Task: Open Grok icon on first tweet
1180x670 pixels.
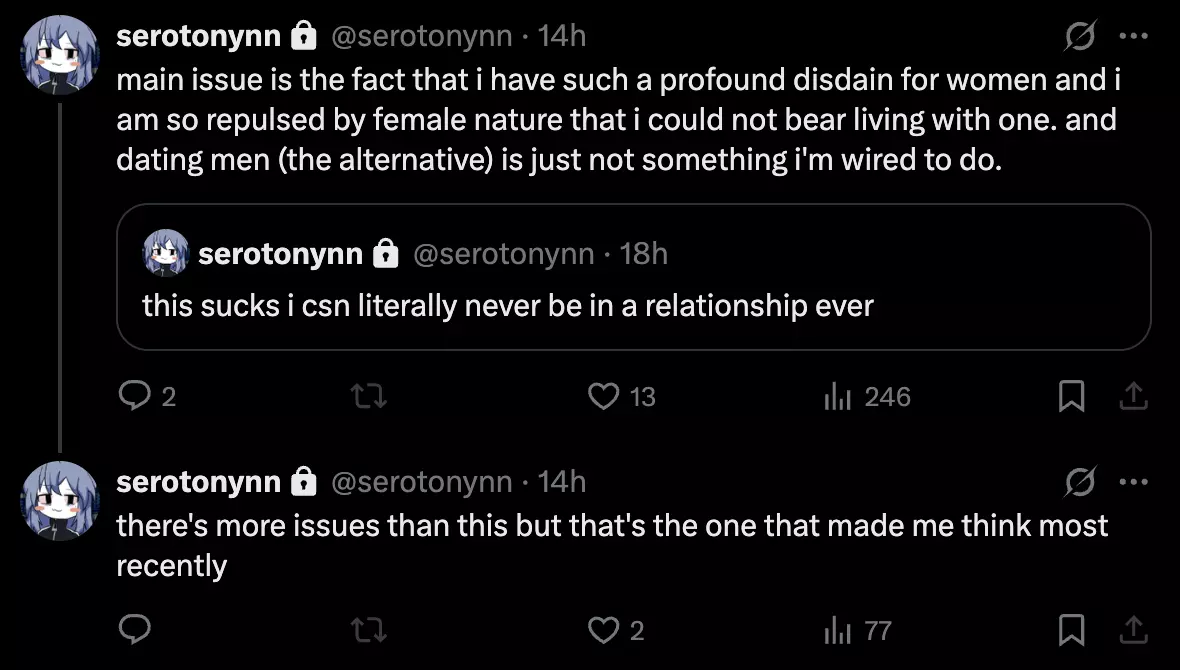Action: pos(1080,36)
